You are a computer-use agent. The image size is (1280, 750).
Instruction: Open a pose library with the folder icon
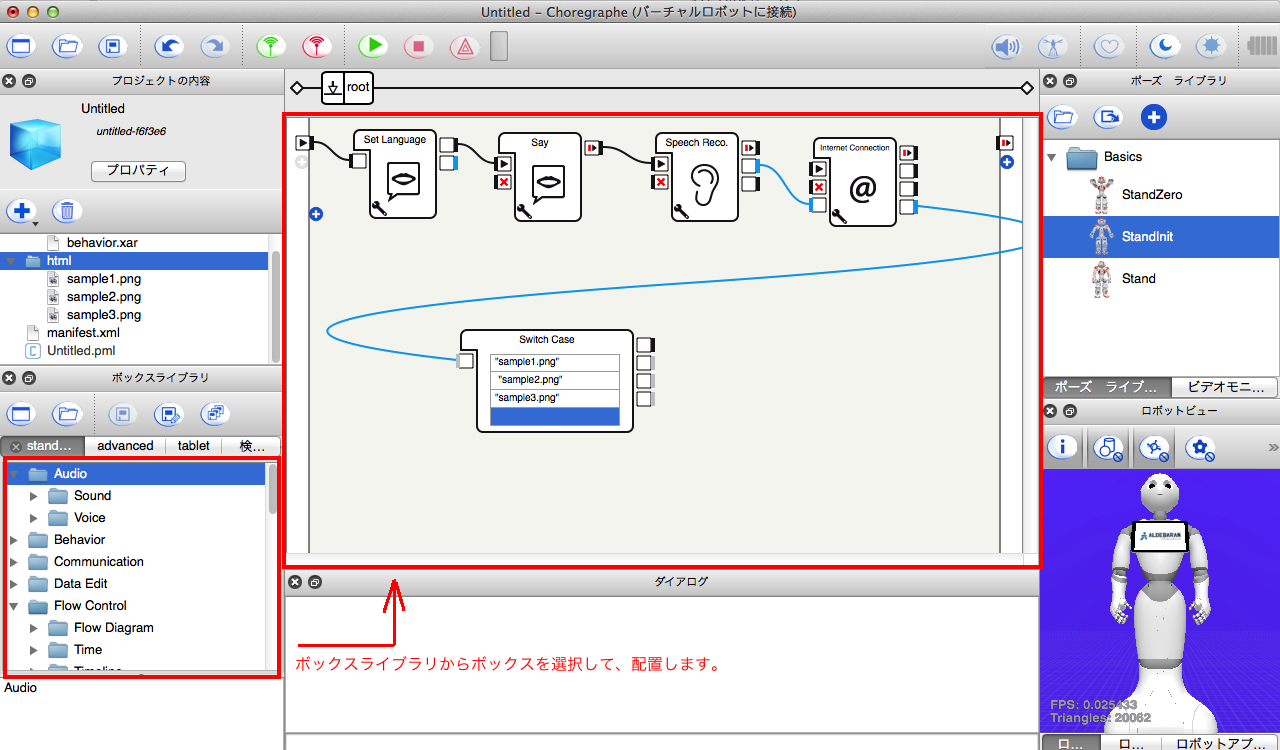(x=1062, y=117)
